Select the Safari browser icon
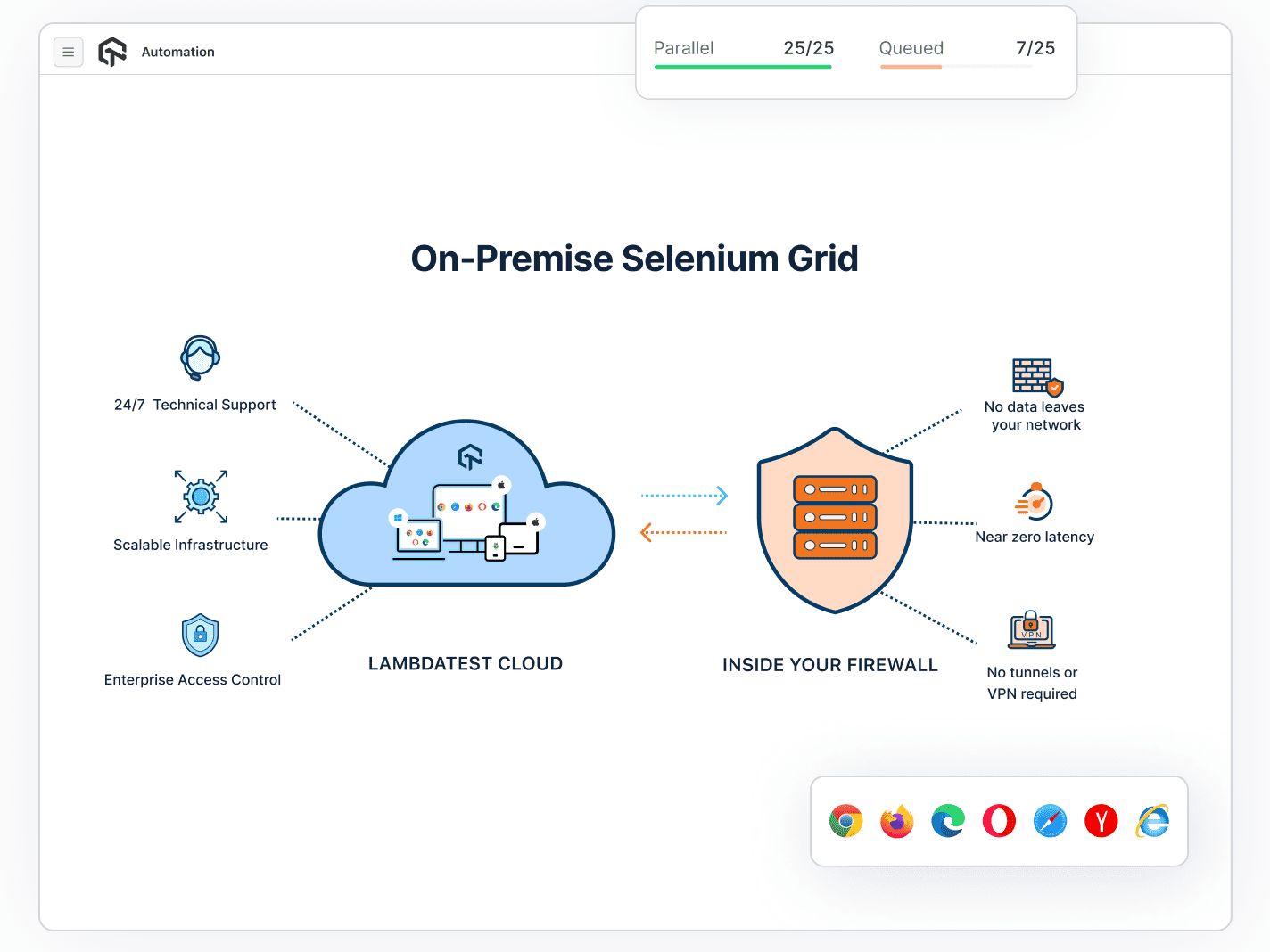 pos(1051,821)
